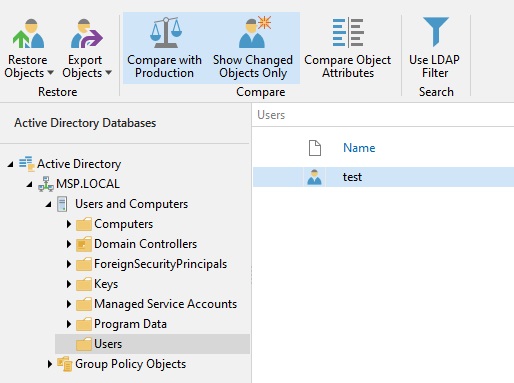Collapse the Active Directory root node
Screen dimensions: 514x383
coord(11,164)
